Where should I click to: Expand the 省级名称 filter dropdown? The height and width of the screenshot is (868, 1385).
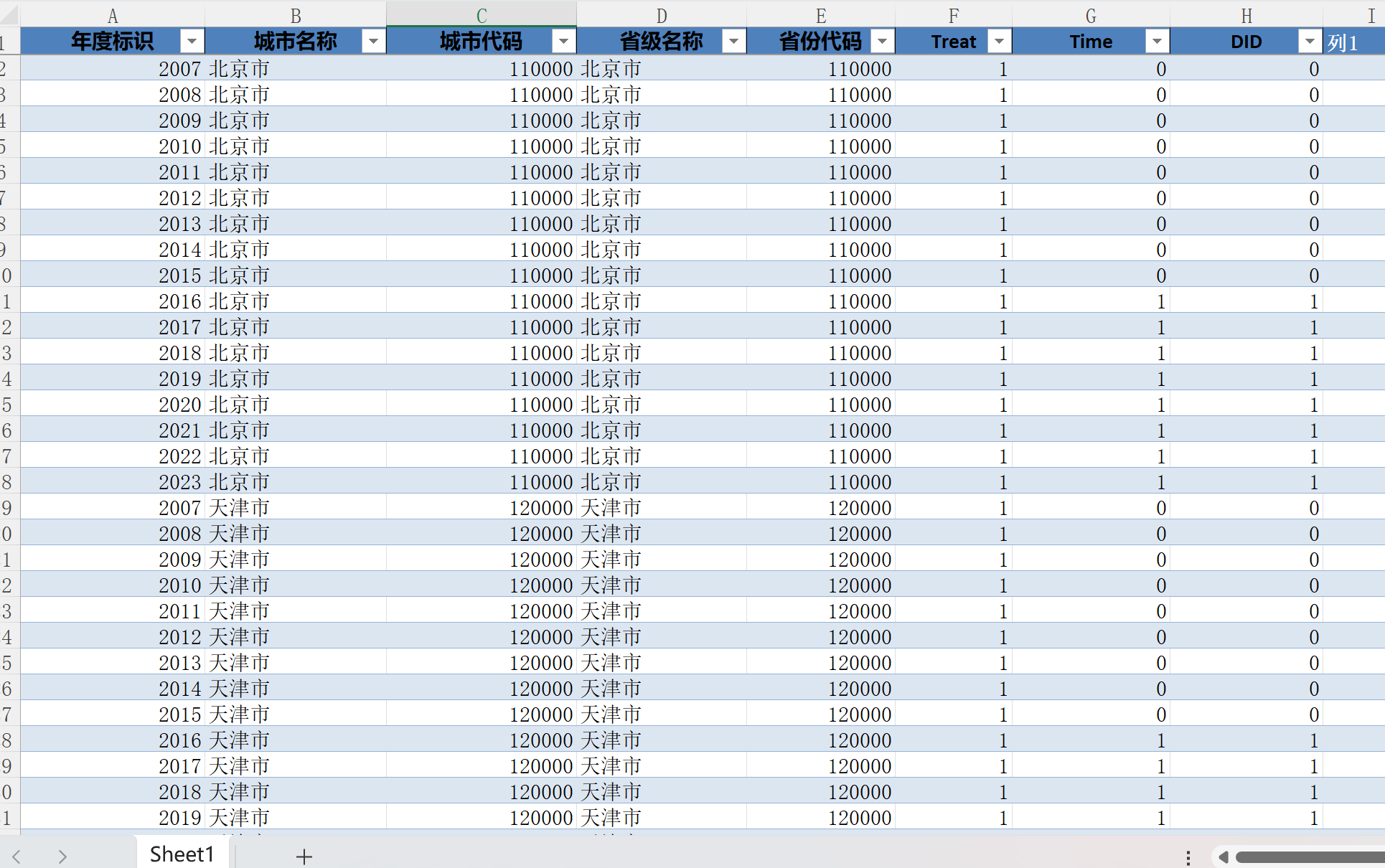click(x=733, y=42)
